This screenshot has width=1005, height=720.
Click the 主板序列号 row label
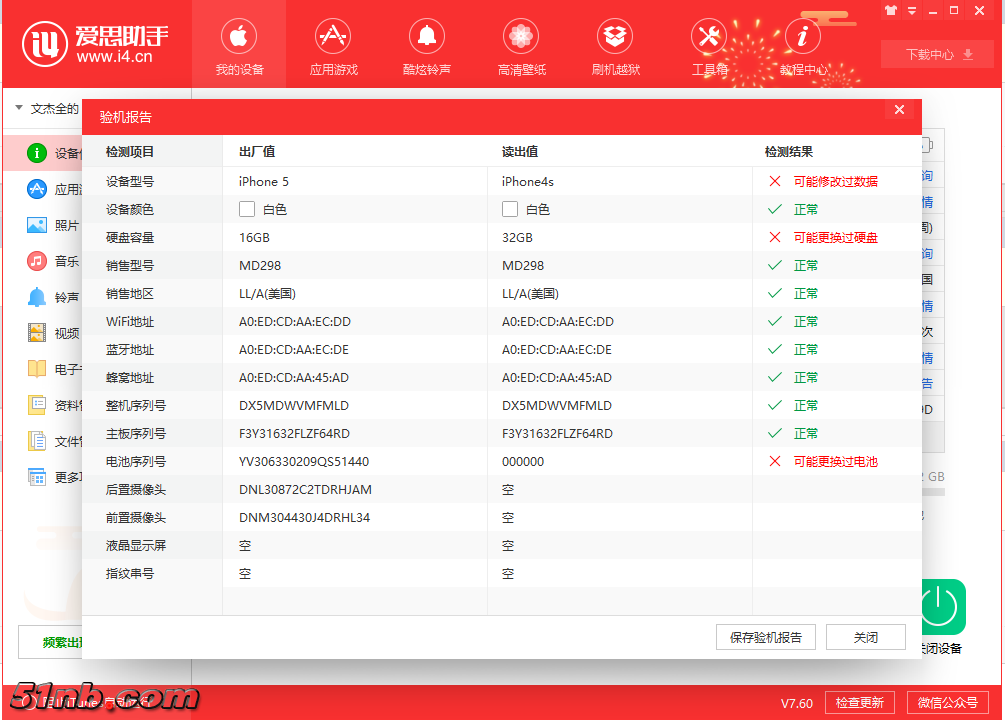click(x=136, y=433)
